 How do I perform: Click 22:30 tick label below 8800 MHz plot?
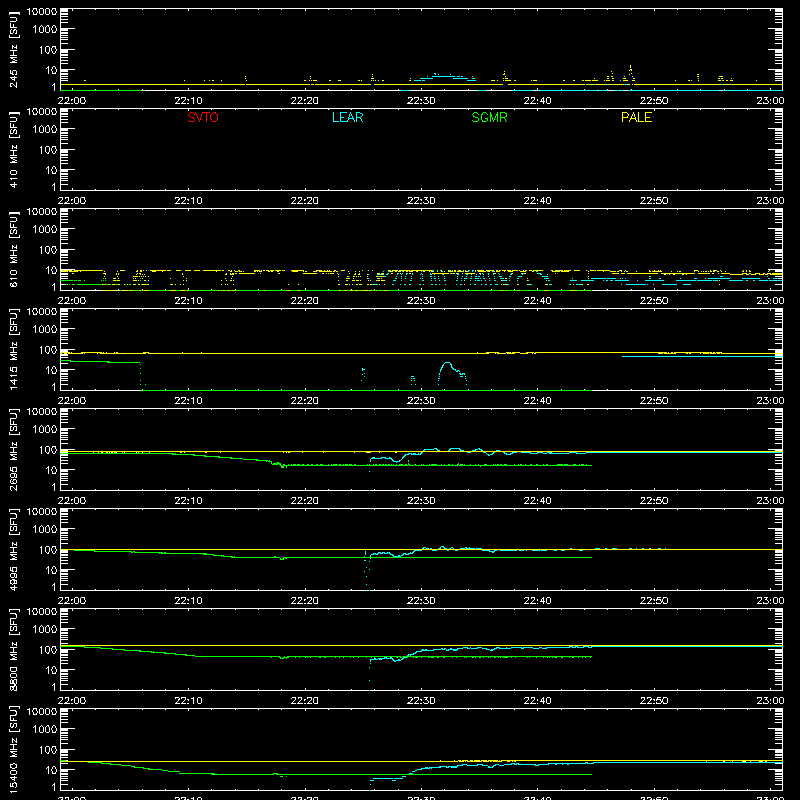[421, 701]
